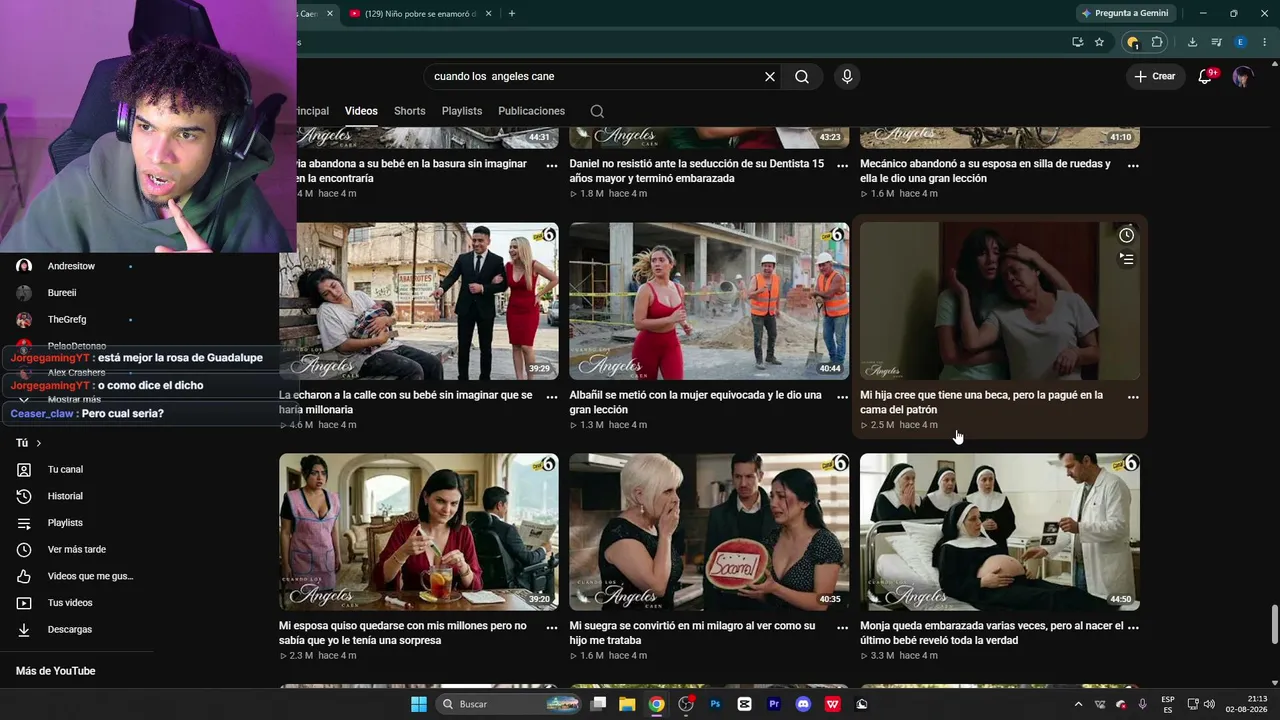Open 'Albañil se metió con la mujer equivocada' title
1280x720 pixels.
point(696,402)
